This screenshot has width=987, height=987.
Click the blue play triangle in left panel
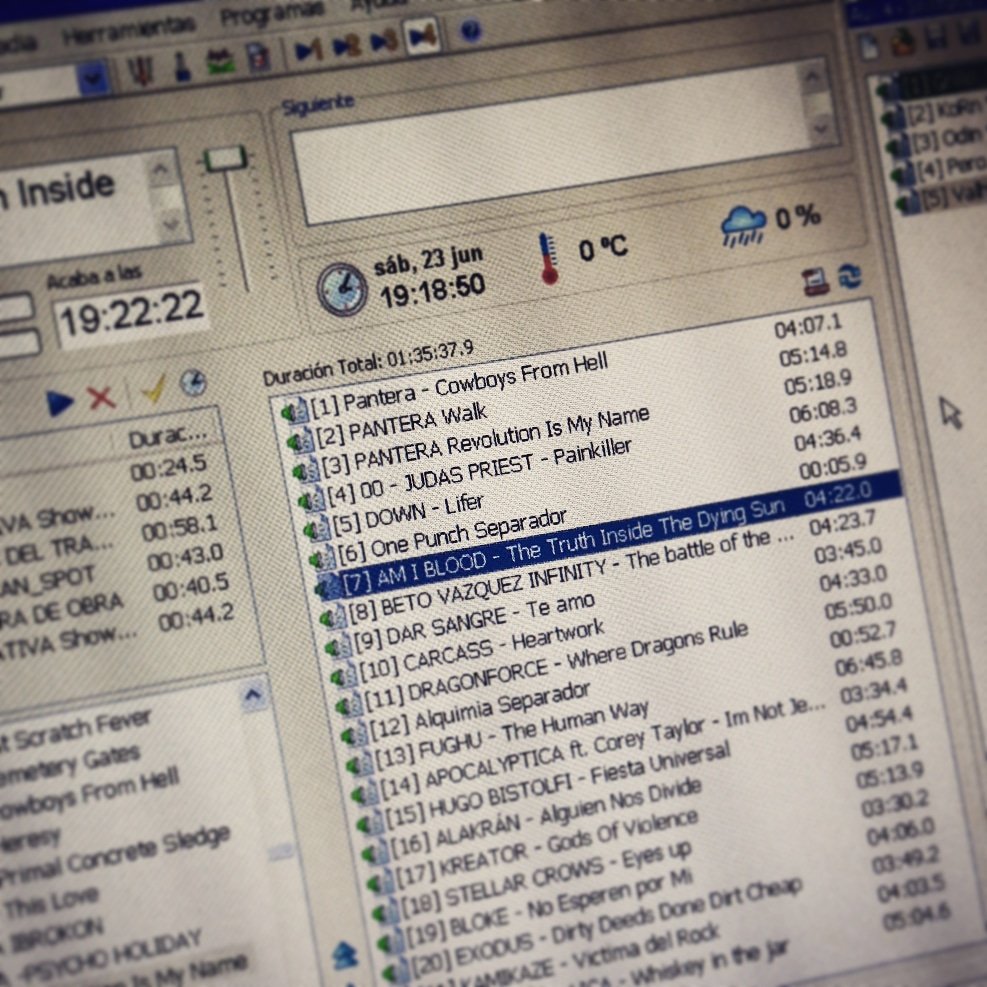pyautogui.click(x=60, y=403)
